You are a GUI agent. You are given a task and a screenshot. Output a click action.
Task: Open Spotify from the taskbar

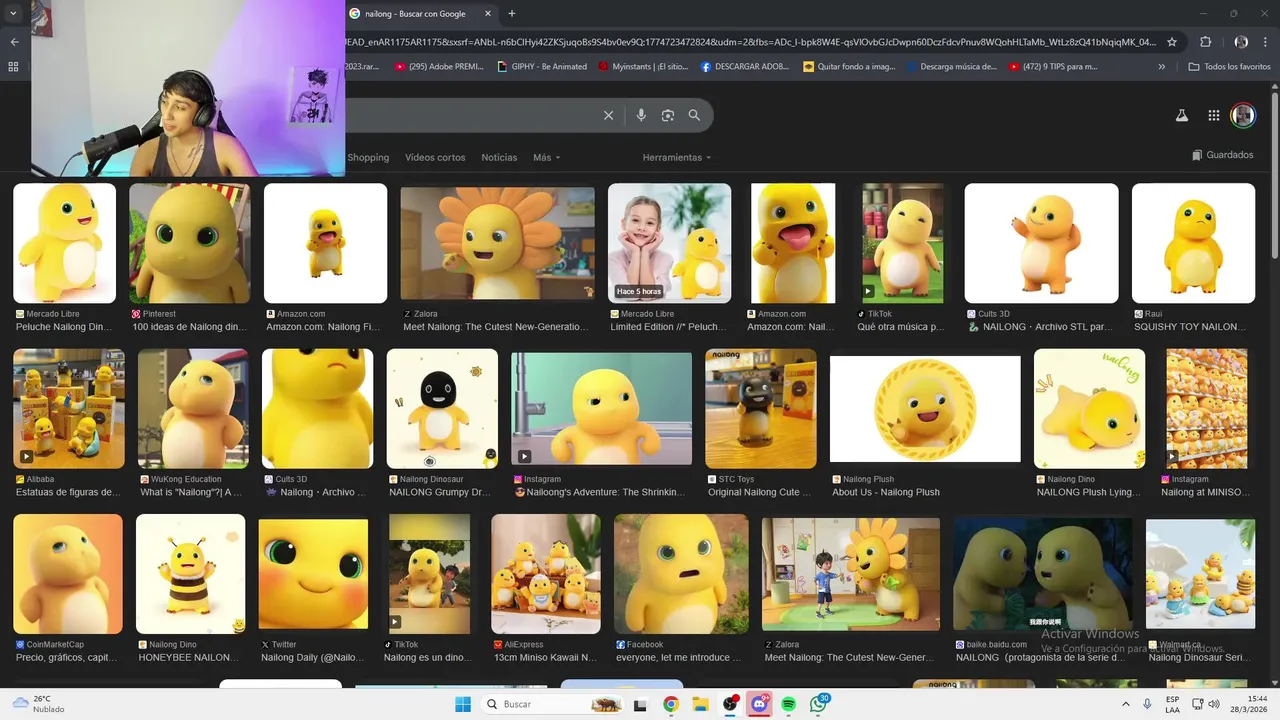789,704
